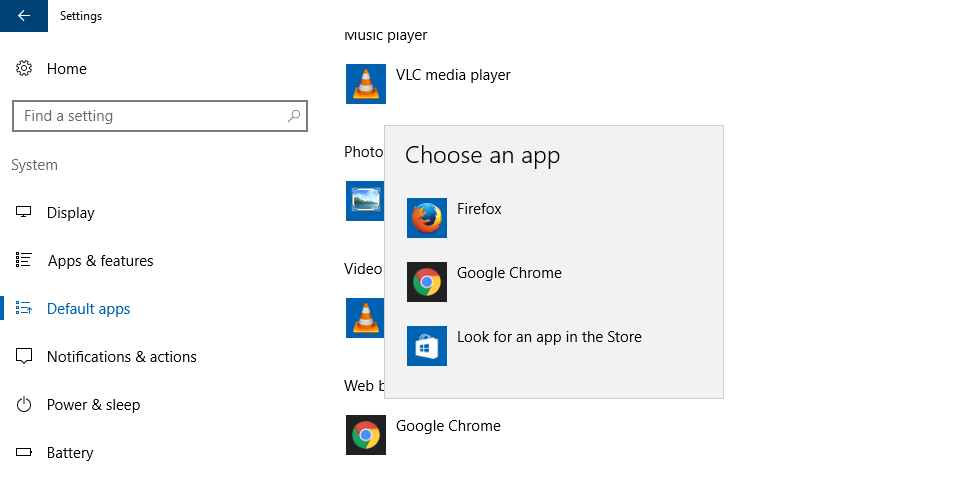This screenshot has height=481, width=963.
Task: Click the Apps & features list icon
Action: [x=24, y=260]
